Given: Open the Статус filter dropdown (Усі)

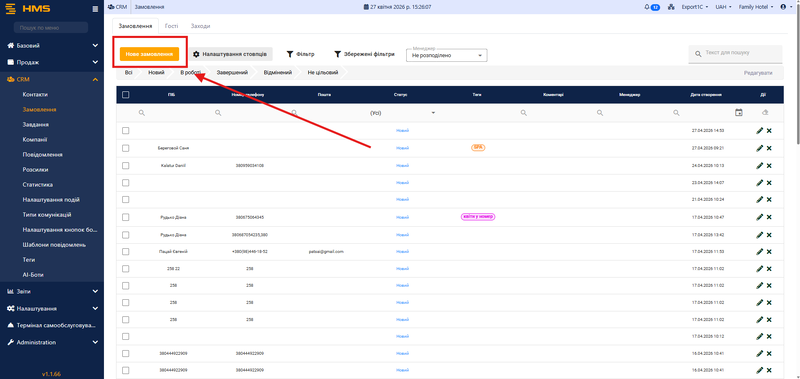Looking at the screenshot, I should click(402, 113).
